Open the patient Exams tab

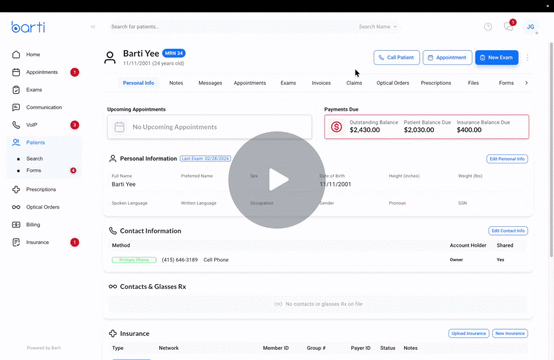tap(288, 83)
